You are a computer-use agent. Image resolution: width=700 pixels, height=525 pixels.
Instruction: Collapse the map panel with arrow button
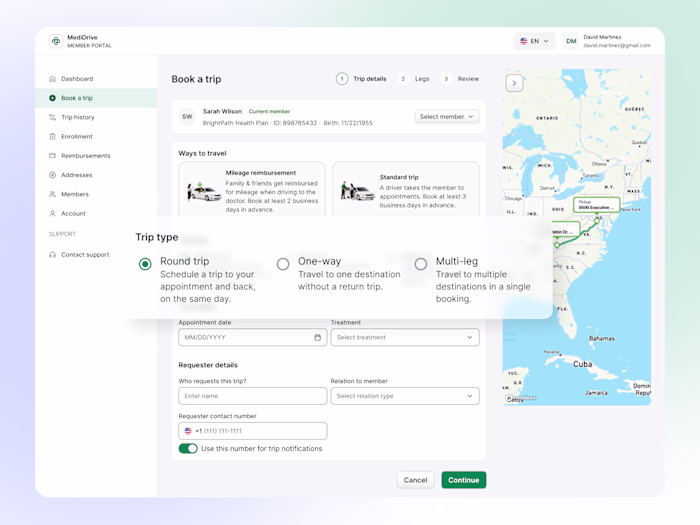[x=514, y=83]
